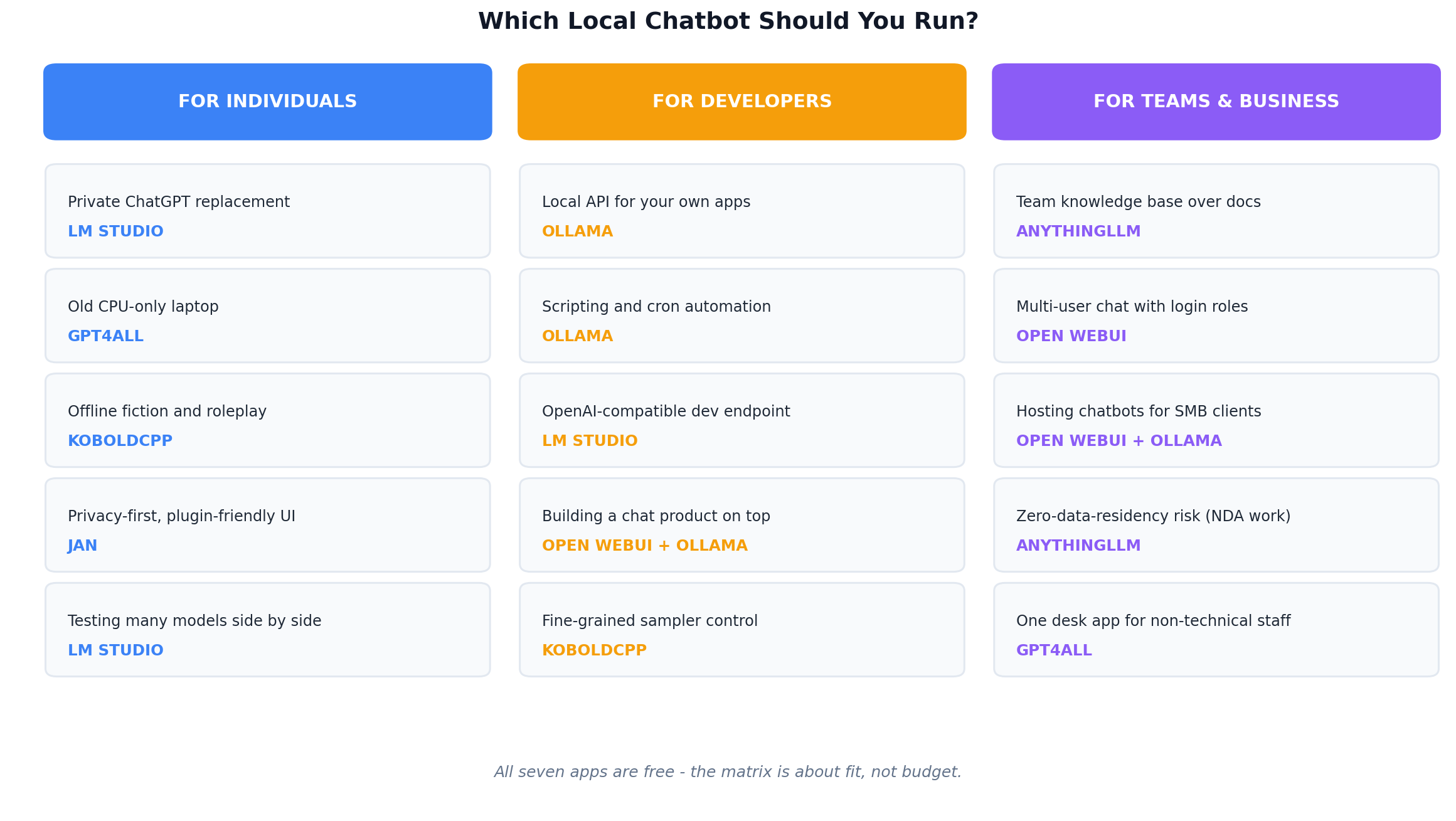Click the purple GPT4ALL label

1054,650
